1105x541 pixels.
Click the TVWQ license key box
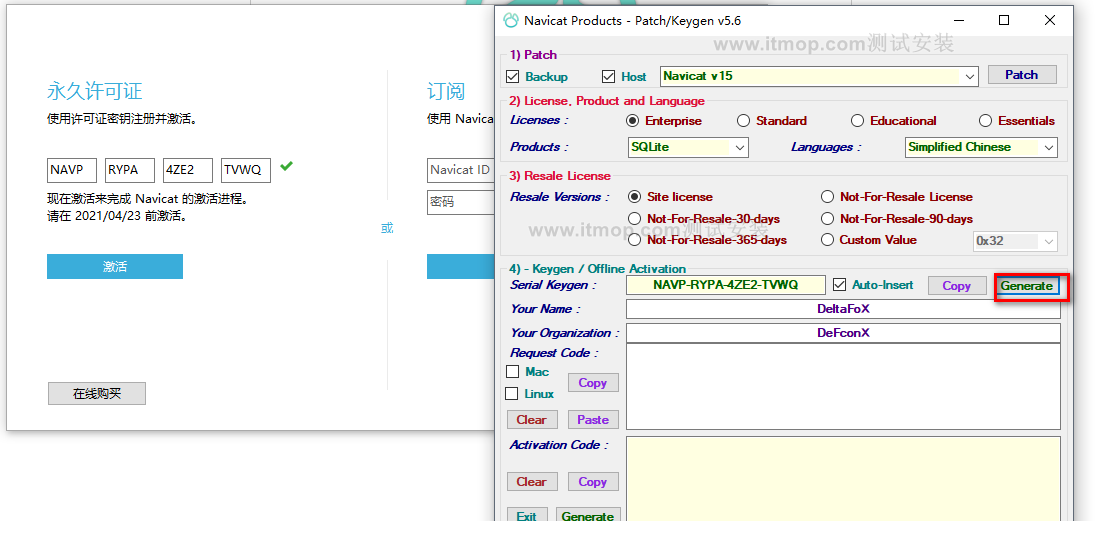point(245,170)
